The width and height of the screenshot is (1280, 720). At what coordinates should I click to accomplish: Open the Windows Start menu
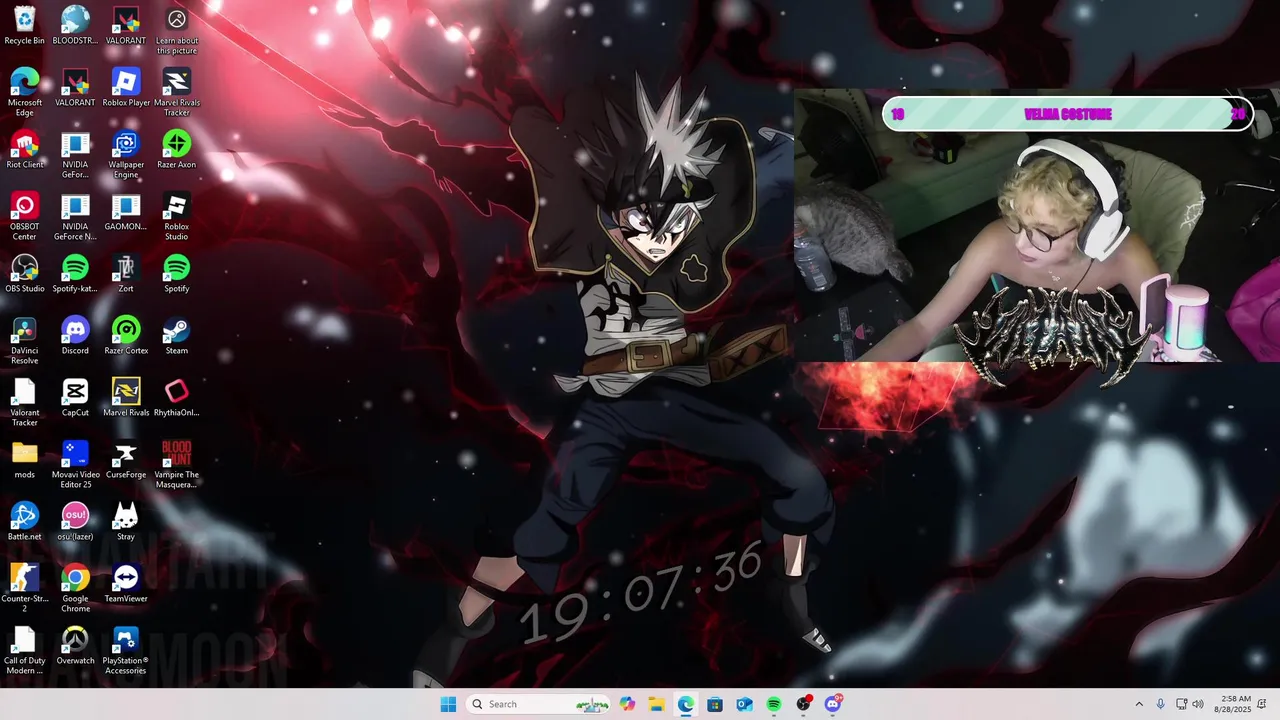pos(448,704)
